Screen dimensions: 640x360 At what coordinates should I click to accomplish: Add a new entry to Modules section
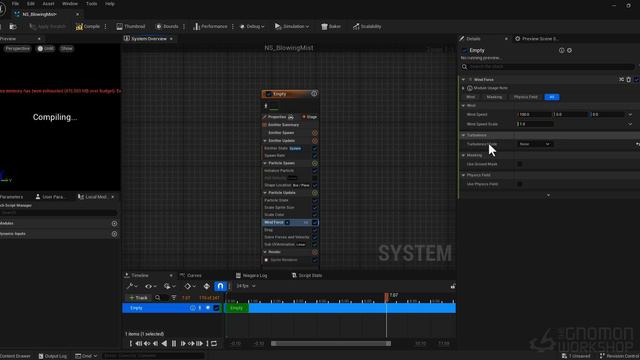tap(114, 223)
